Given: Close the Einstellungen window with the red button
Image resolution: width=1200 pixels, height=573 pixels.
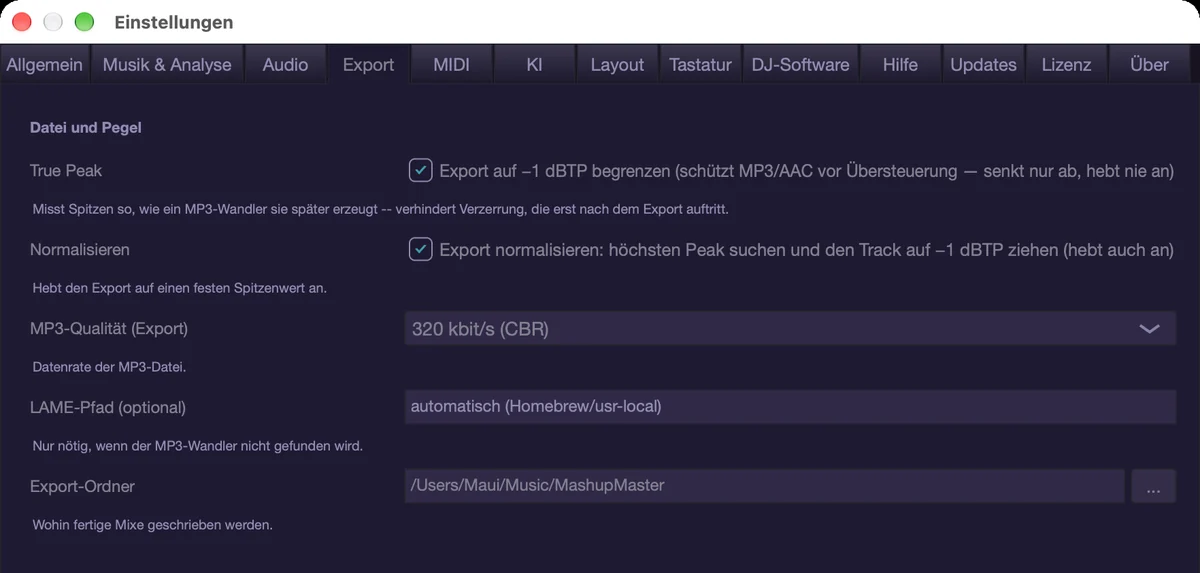Looking at the screenshot, I should (22, 22).
